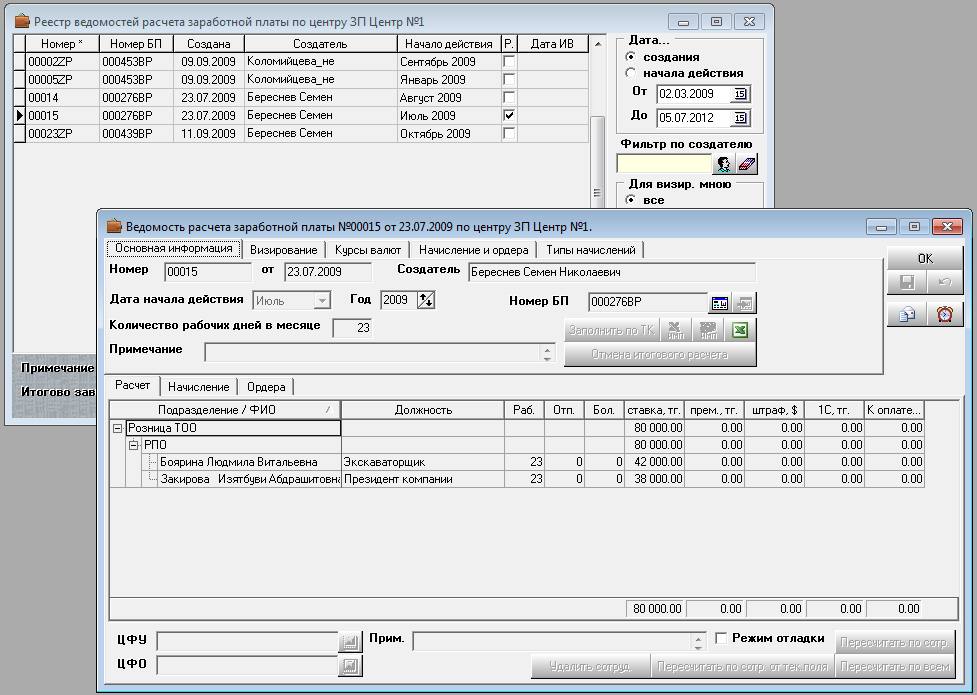Click the OK button
This screenshot has width=977, height=695.
(925, 258)
